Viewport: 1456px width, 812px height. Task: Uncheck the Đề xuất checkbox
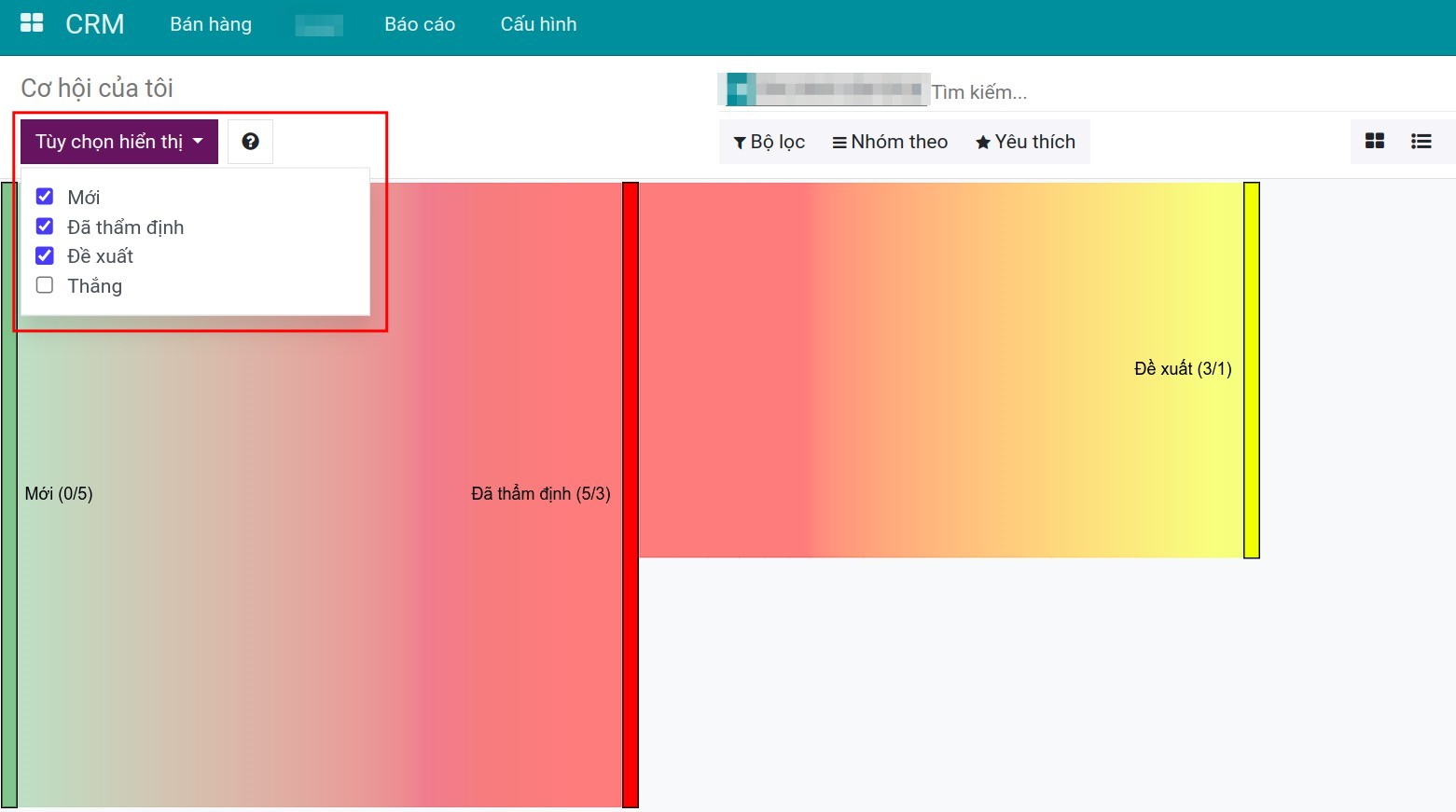(x=45, y=256)
